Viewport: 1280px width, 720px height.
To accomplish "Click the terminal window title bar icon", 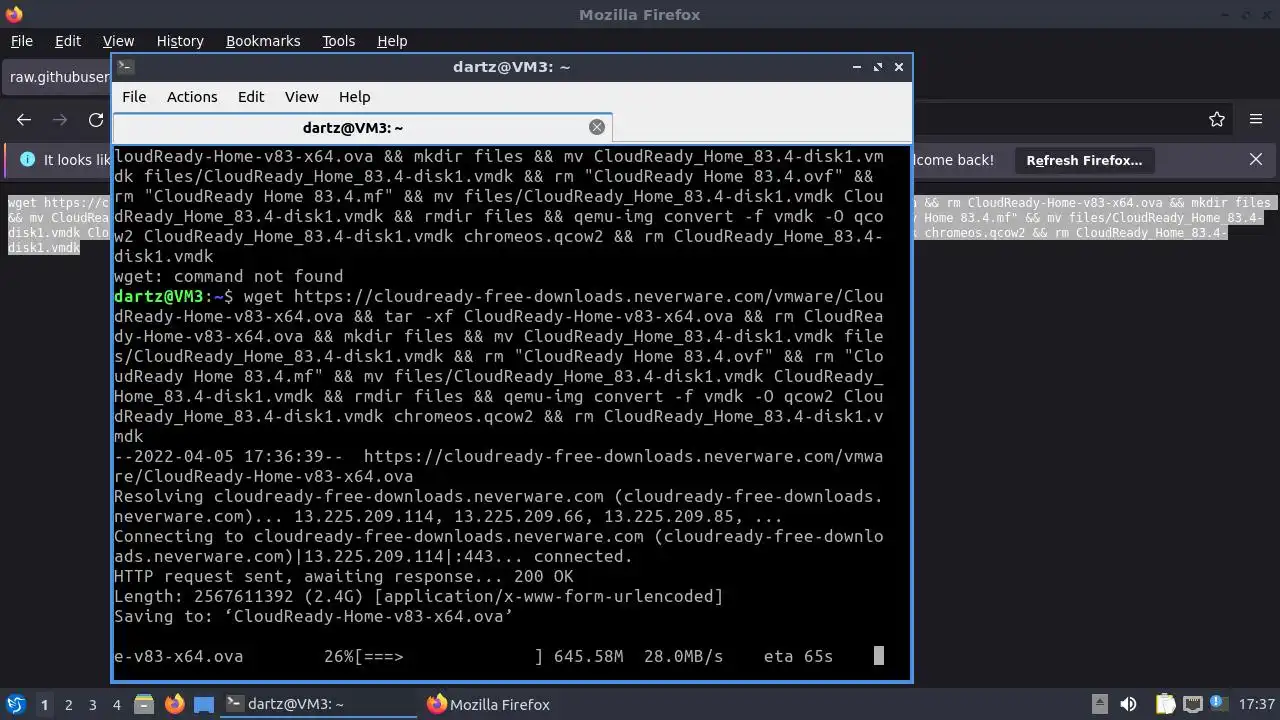I will tap(125, 67).
